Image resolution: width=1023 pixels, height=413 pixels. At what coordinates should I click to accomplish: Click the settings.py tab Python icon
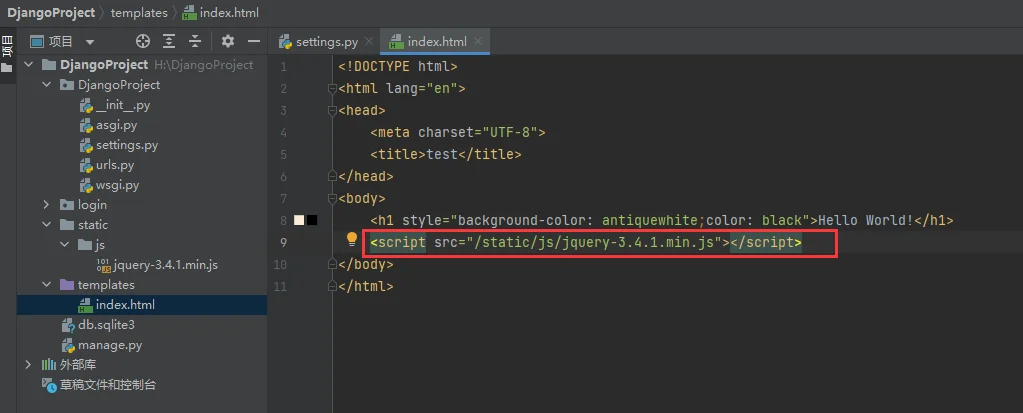click(x=286, y=42)
